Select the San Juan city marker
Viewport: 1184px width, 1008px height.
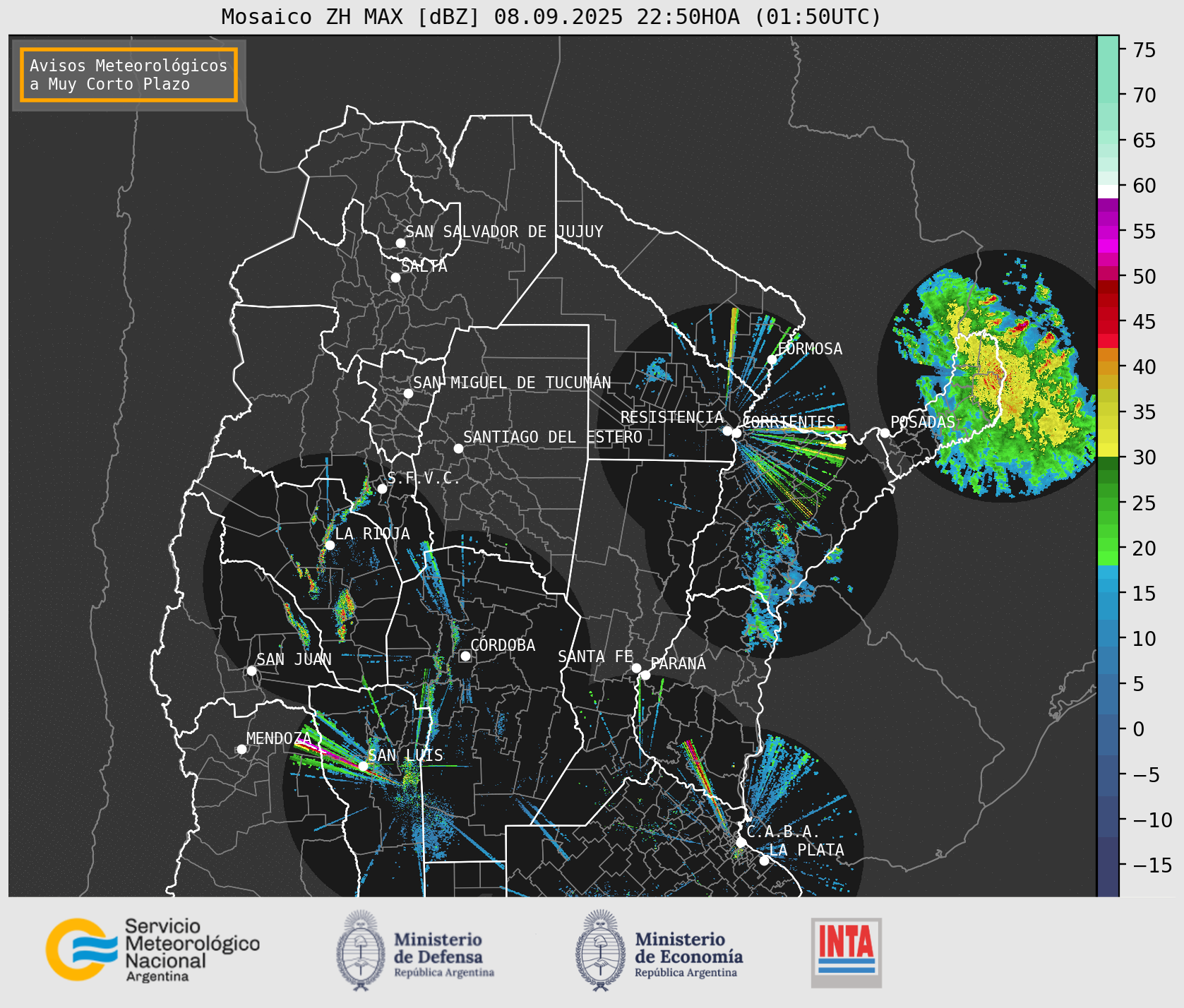tap(251, 671)
